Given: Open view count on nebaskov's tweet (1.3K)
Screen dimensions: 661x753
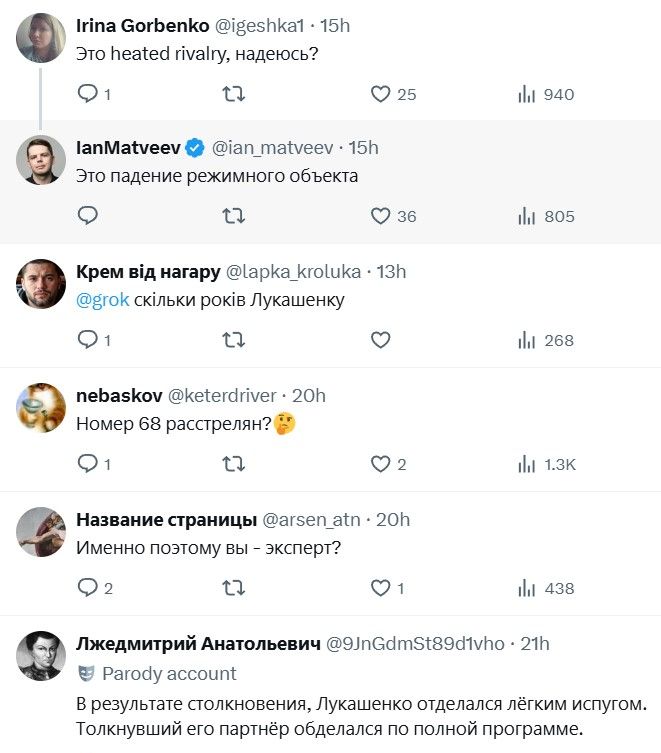Looking at the screenshot, I should pyautogui.click(x=546, y=464).
